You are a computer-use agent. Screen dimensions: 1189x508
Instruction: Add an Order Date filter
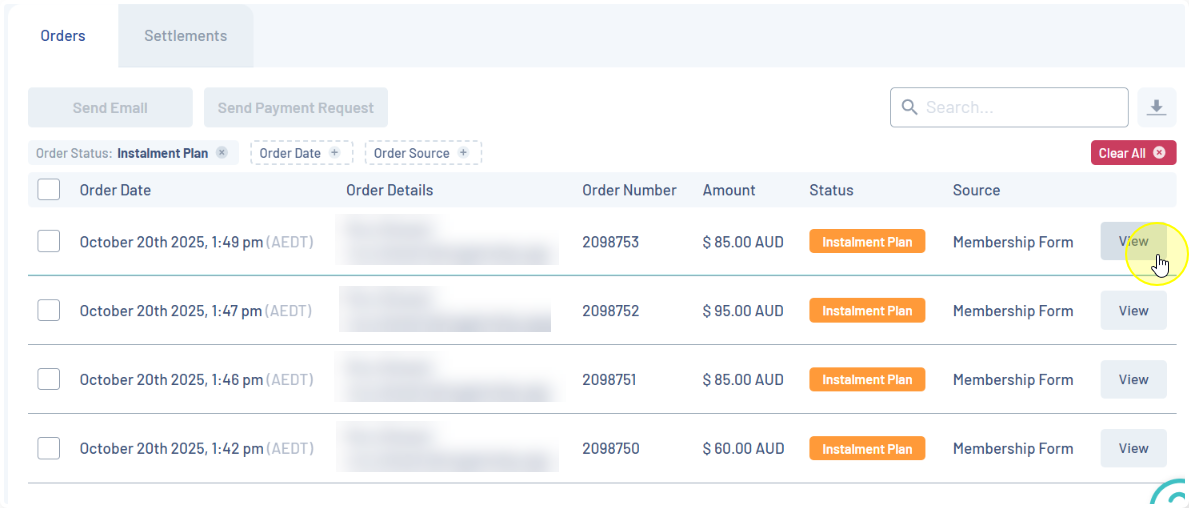[301, 152]
